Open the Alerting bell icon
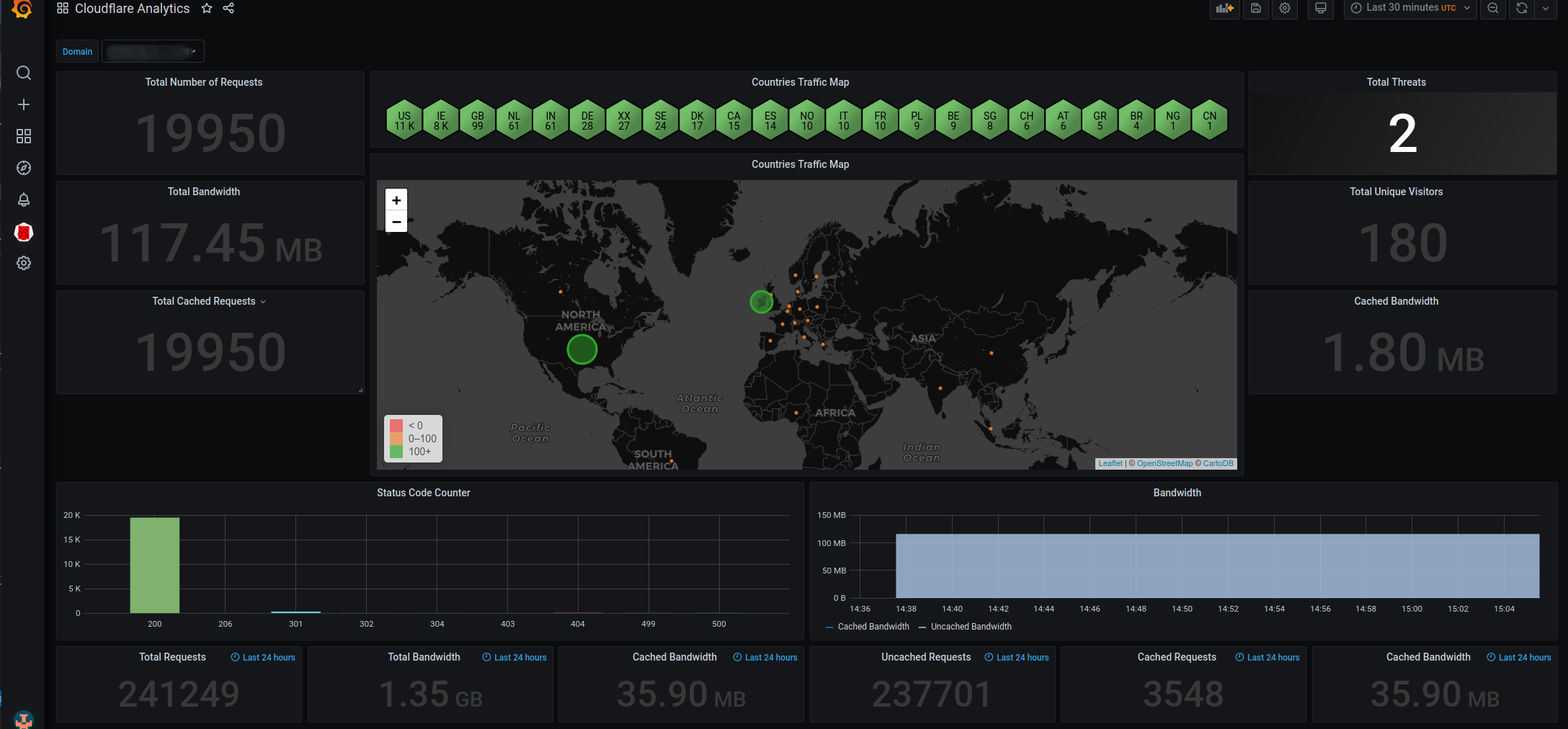This screenshot has width=1568, height=729. click(x=24, y=200)
